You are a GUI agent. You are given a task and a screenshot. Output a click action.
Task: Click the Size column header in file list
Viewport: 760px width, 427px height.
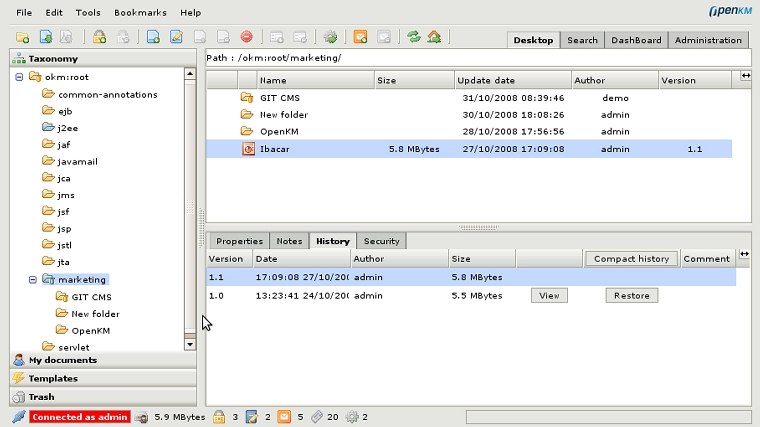click(x=414, y=80)
